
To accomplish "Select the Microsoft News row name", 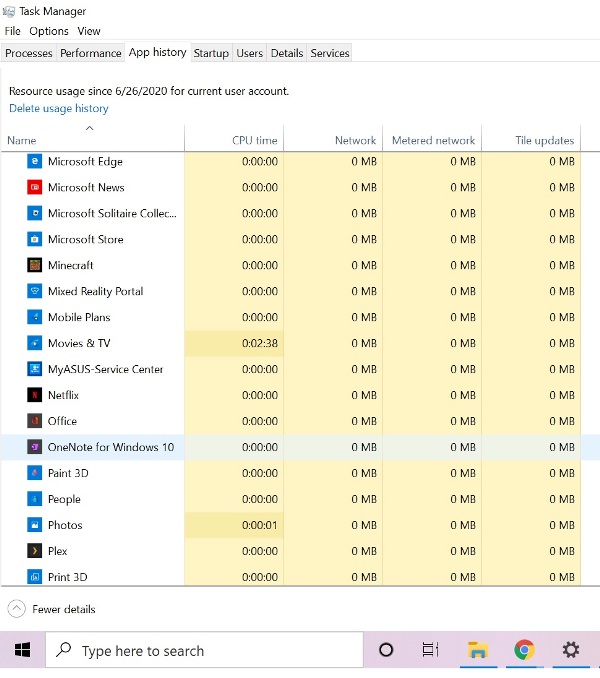I will click(x=86, y=187).
